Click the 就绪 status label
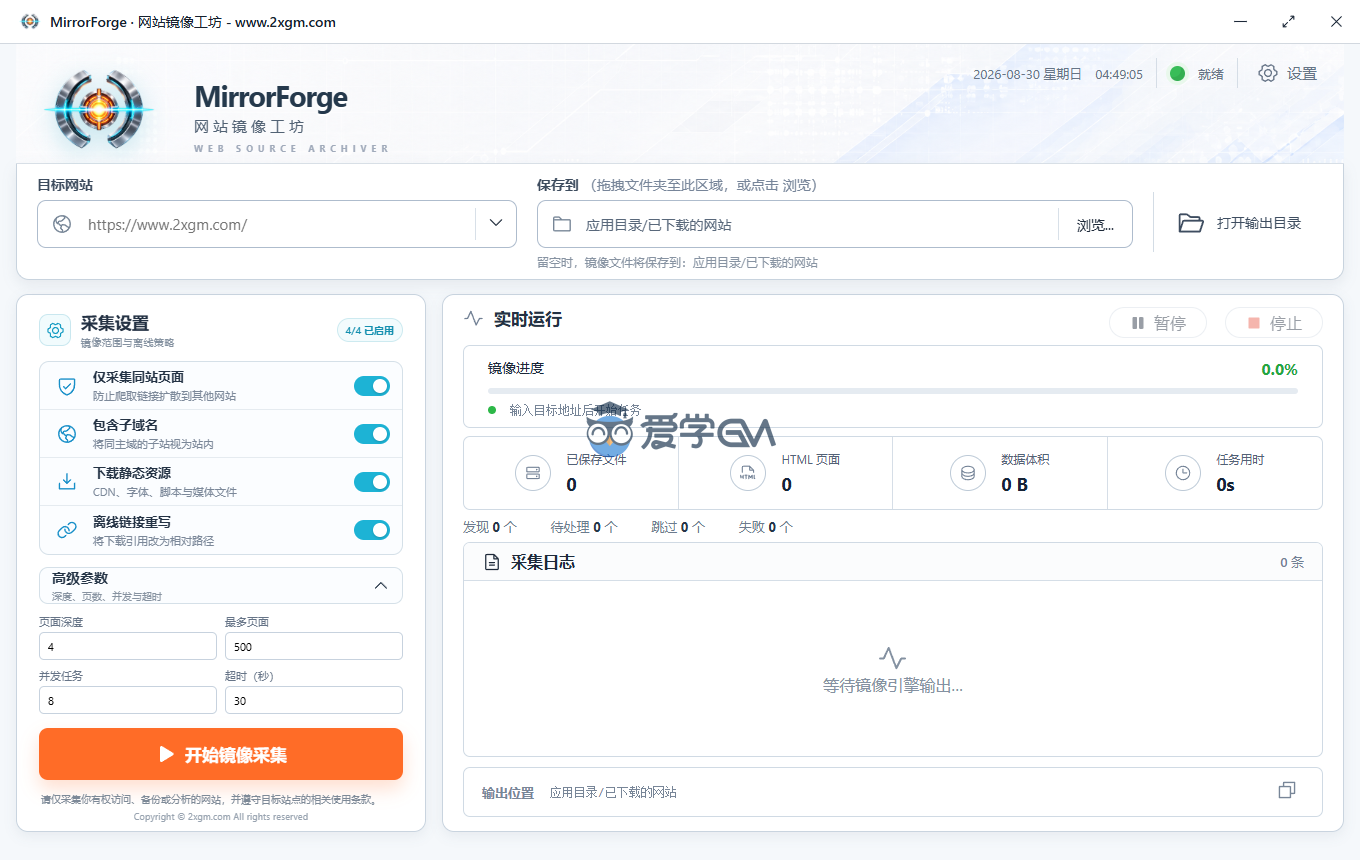Viewport: 1360px width, 860px height. pos(1211,74)
